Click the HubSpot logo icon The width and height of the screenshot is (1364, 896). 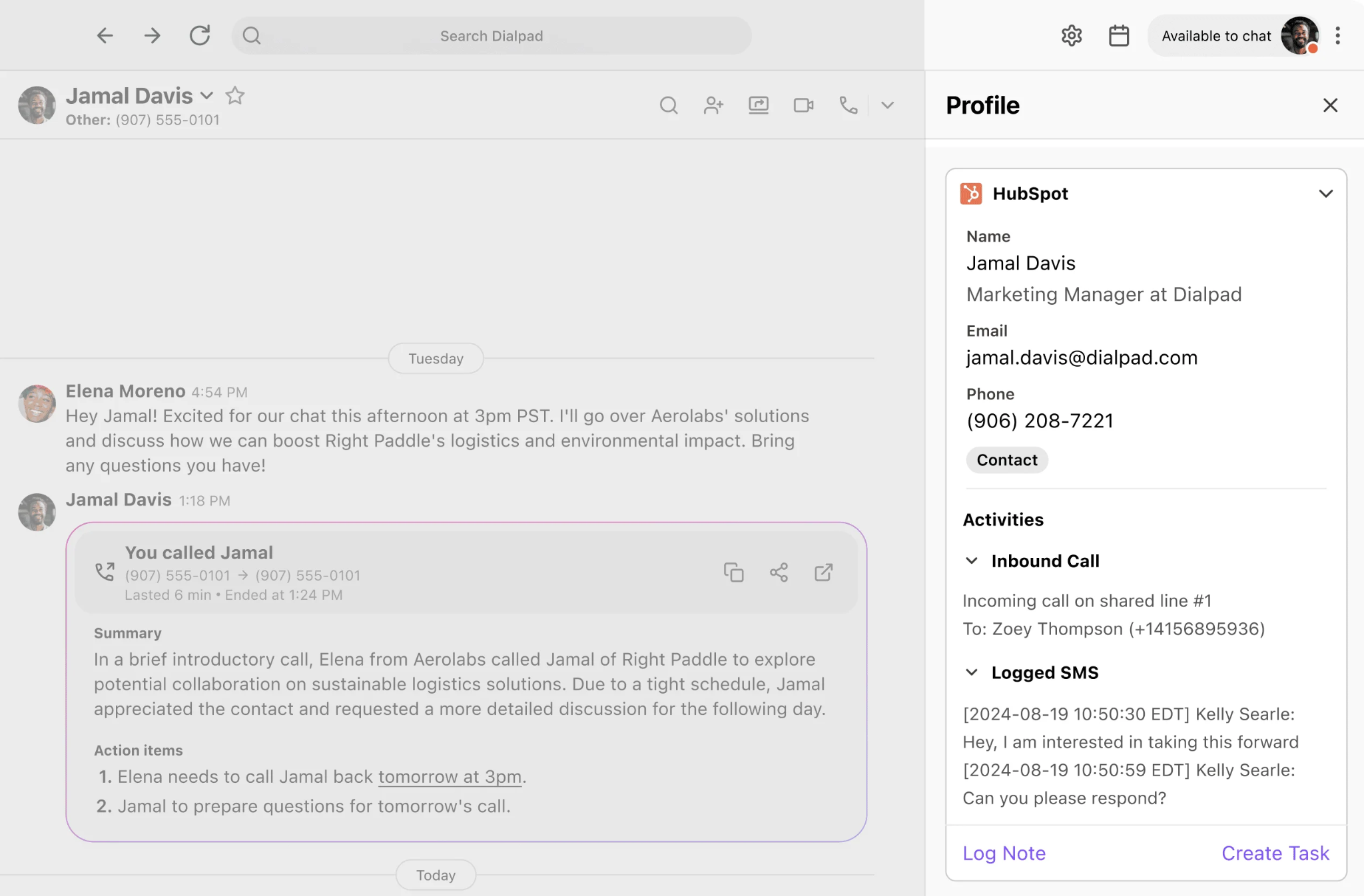tap(971, 194)
